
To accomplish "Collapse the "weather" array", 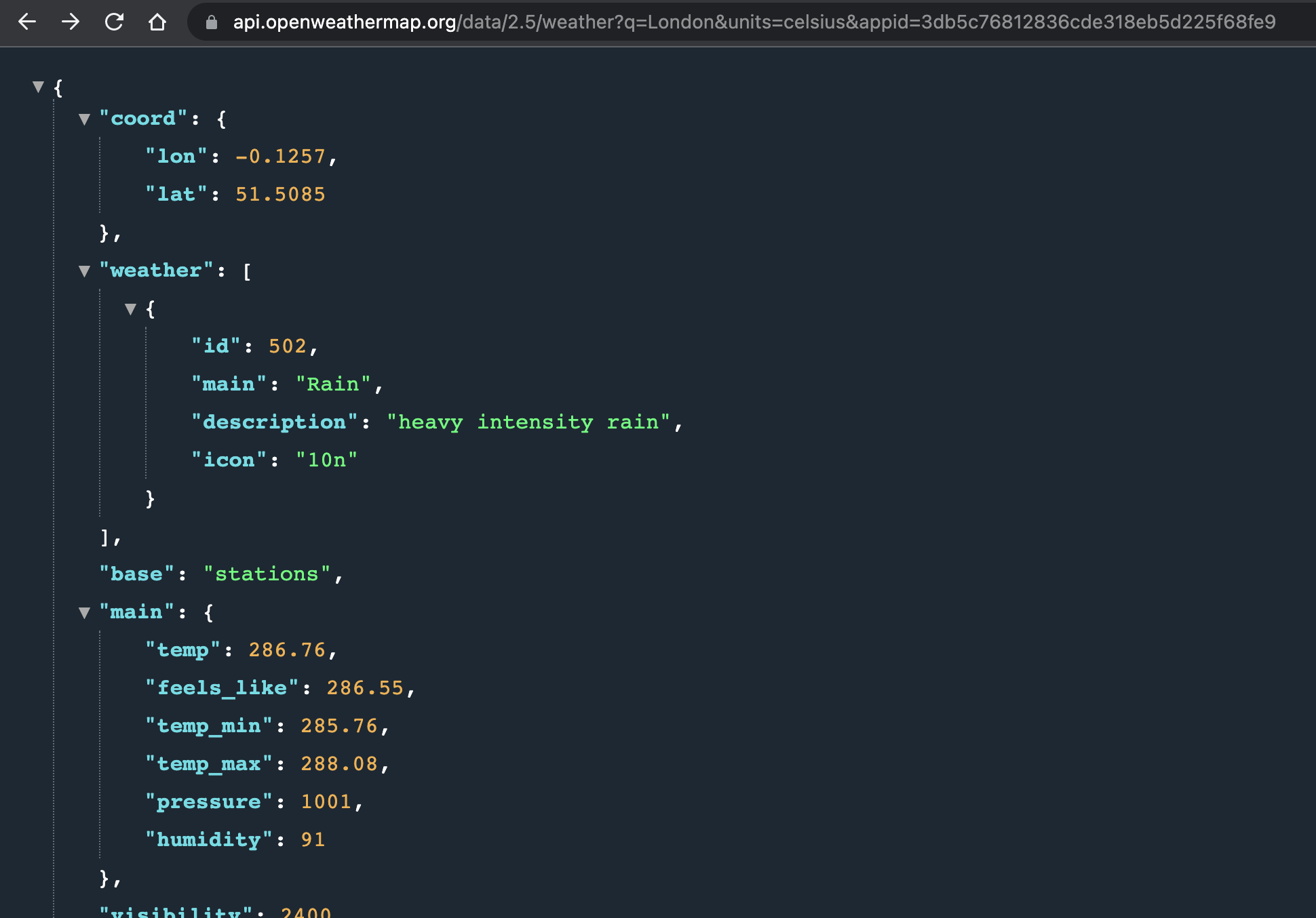I will [85, 271].
